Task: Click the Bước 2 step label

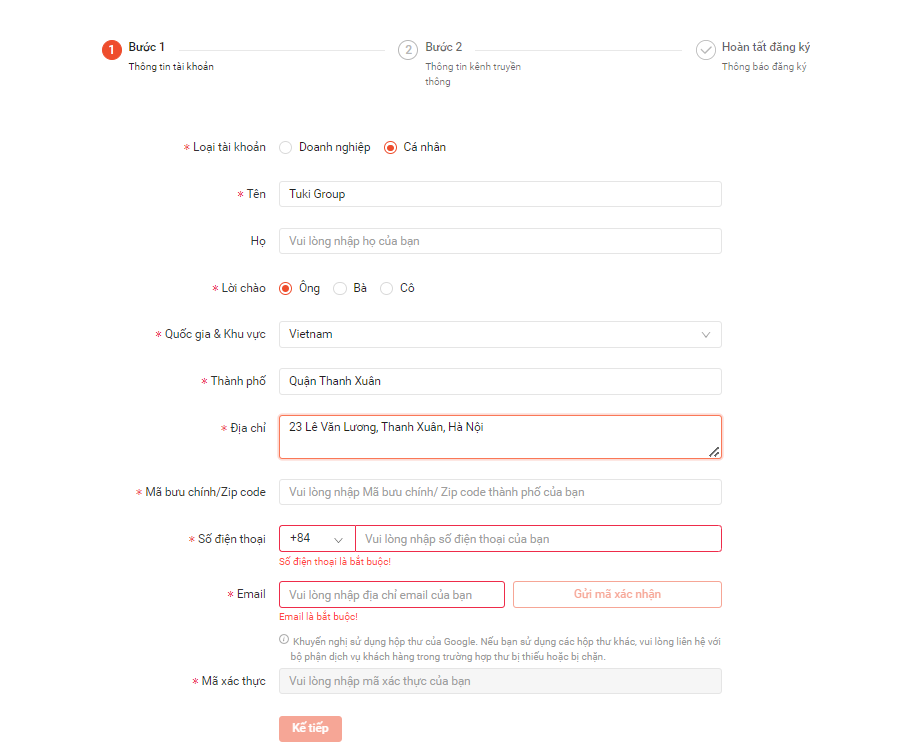Action: coord(444,47)
